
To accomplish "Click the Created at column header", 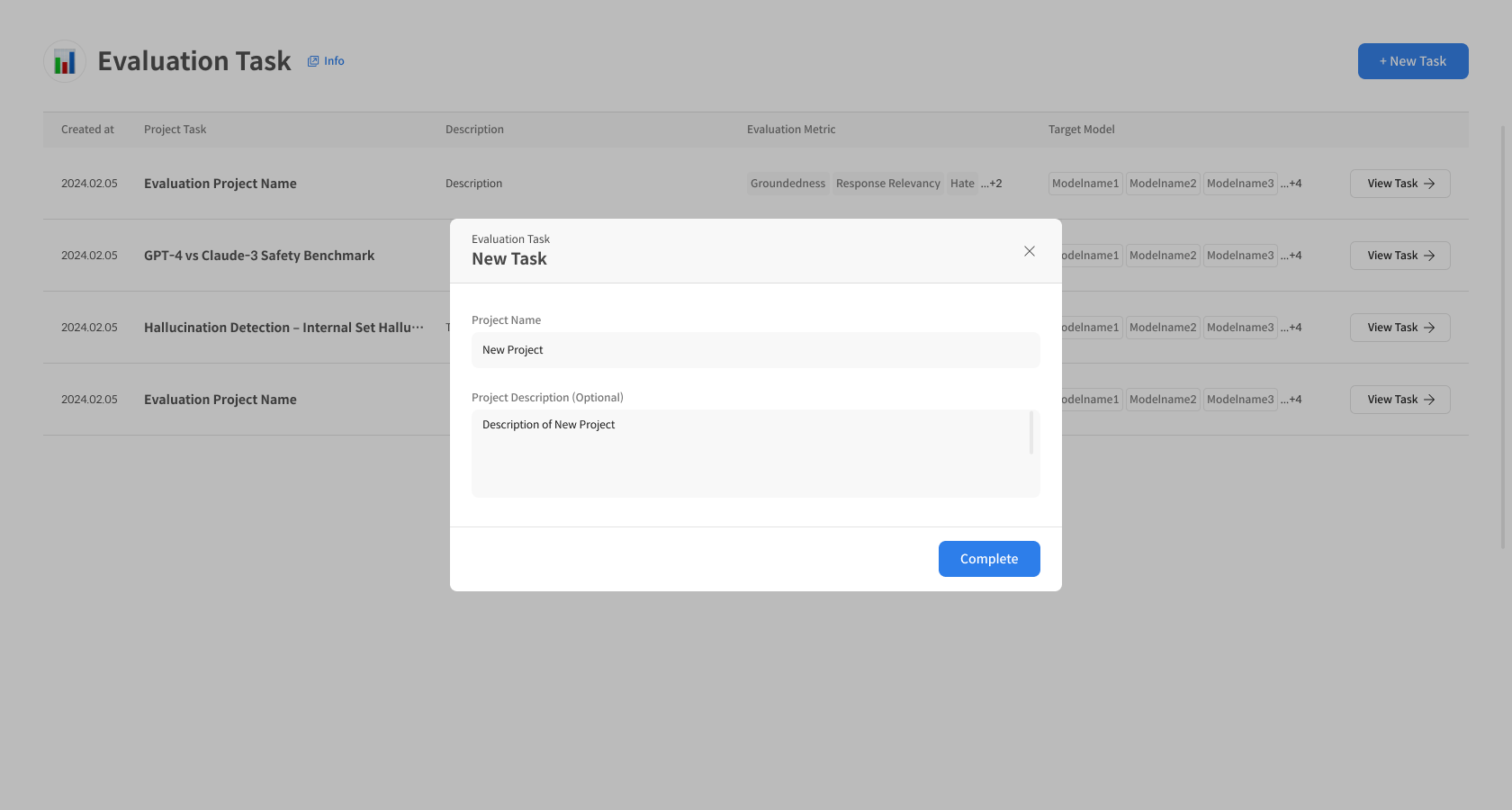I will (x=87, y=130).
